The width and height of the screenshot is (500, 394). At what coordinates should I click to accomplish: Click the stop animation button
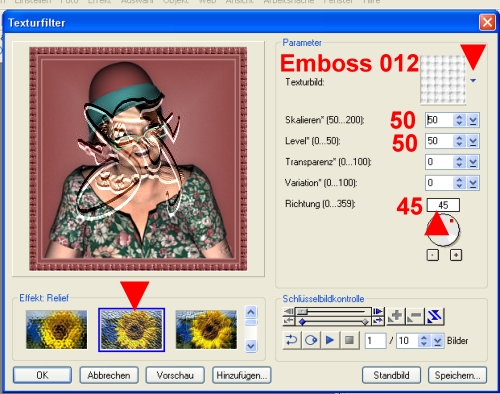(x=350, y=340)
